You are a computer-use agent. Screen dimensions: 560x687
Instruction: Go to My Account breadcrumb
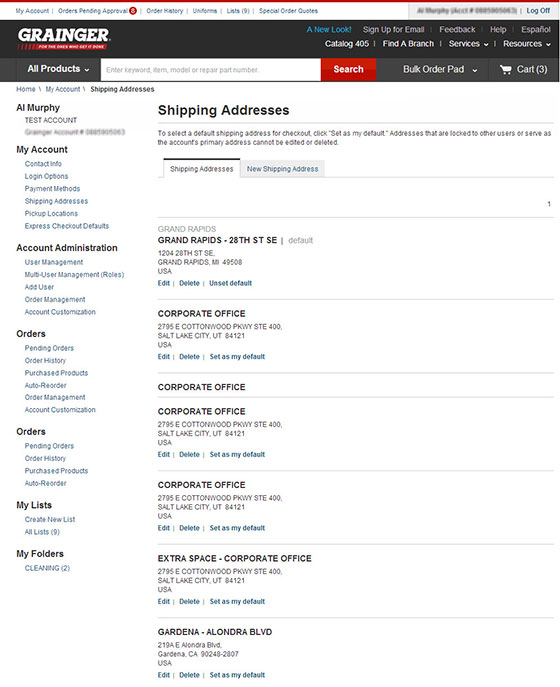click(x=63, y=89)
